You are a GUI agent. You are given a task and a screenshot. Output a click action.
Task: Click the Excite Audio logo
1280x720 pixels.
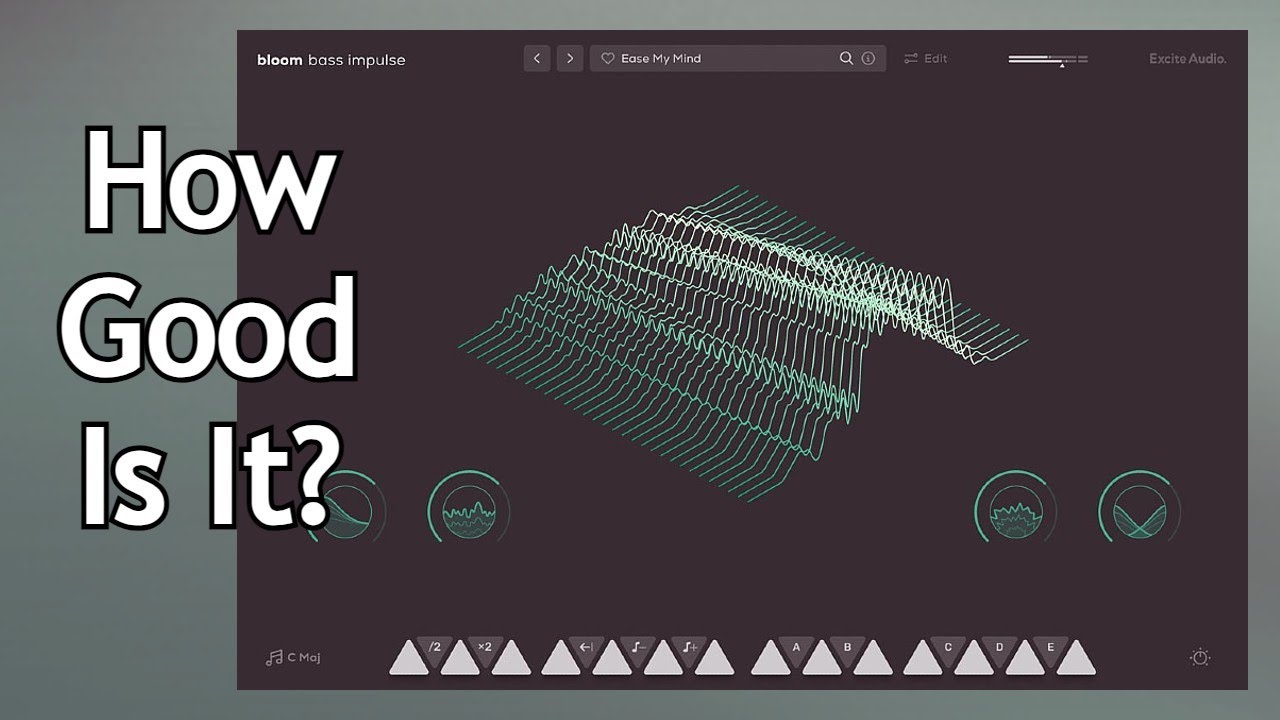1188,59
